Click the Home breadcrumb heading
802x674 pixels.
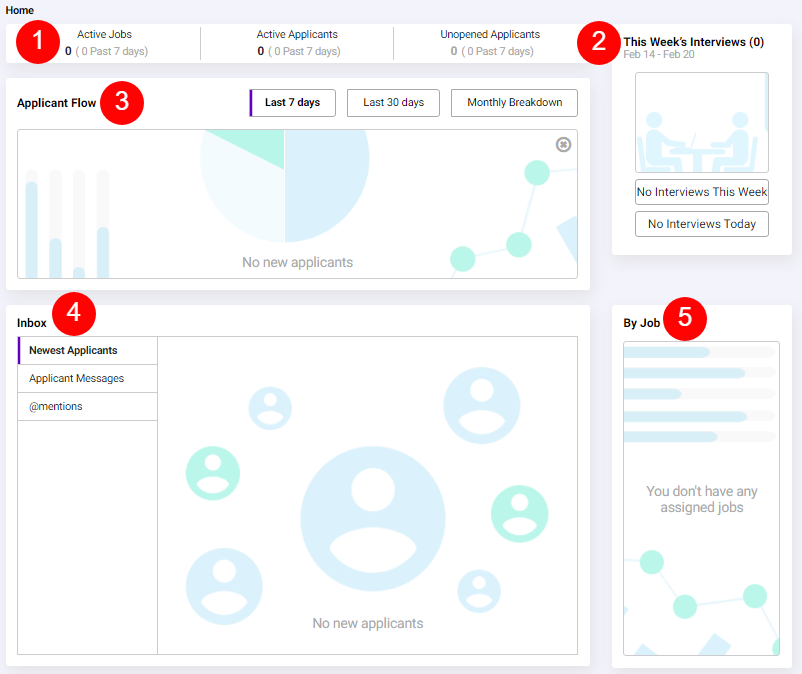point(19,10)
